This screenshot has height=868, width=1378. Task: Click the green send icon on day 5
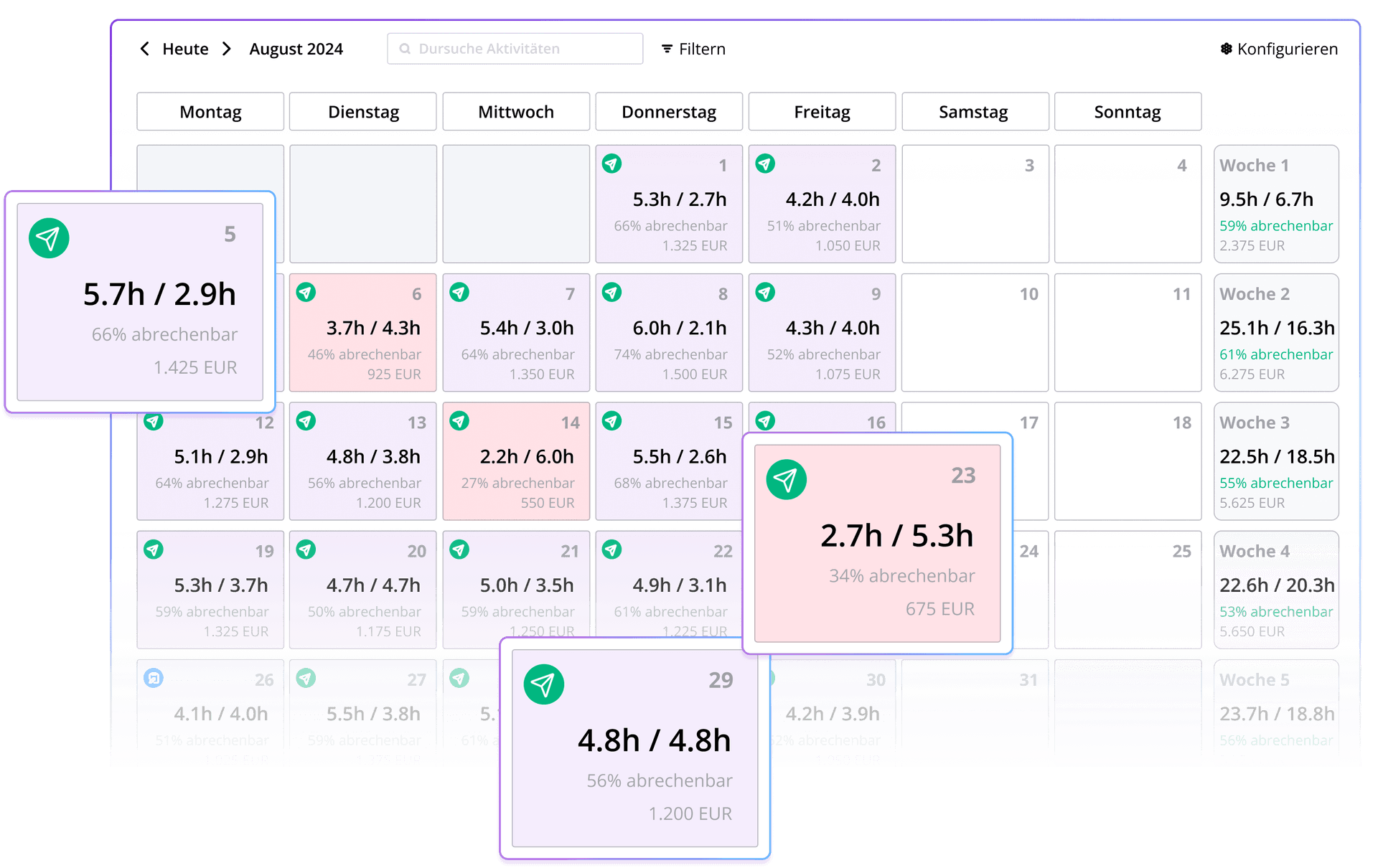[49, 238]
